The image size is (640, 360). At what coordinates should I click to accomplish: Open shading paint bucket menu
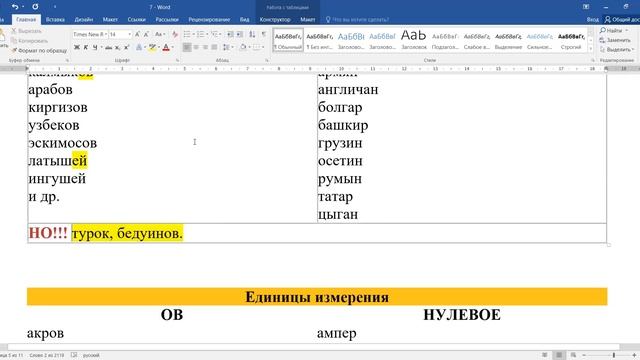tap(244, 48)
